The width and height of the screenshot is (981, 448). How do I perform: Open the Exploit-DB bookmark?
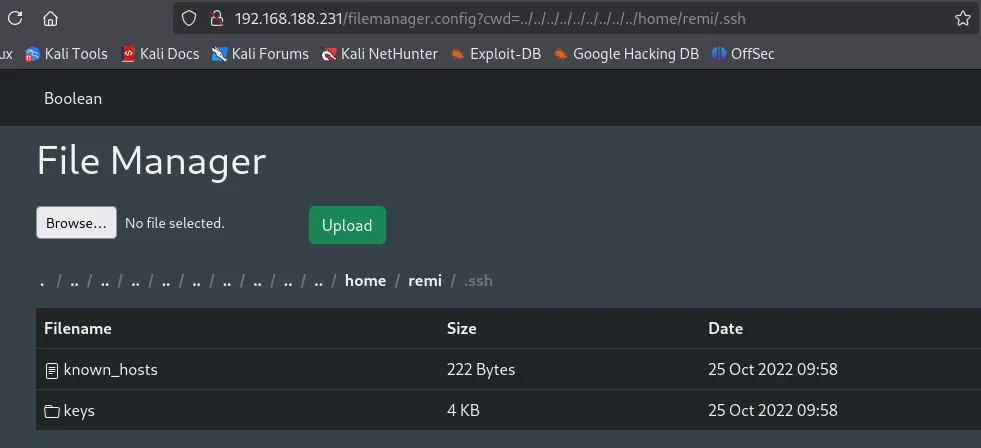tap(495, 54)
